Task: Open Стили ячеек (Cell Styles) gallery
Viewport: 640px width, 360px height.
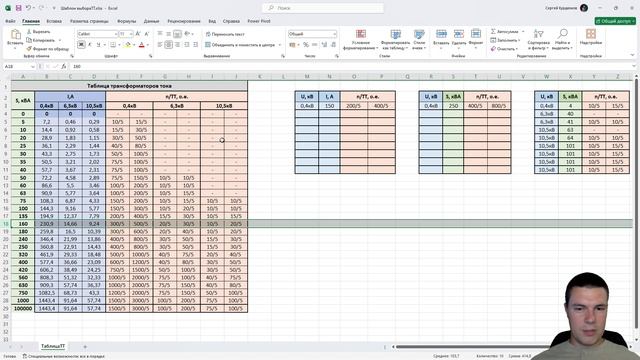Action: pos(419,40)
